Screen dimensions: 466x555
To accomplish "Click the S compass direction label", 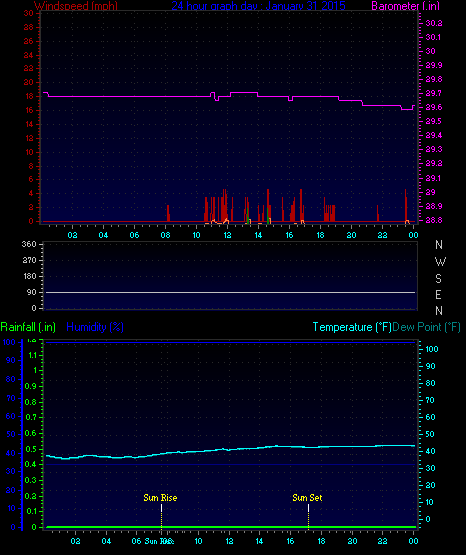I will point(438,279).
